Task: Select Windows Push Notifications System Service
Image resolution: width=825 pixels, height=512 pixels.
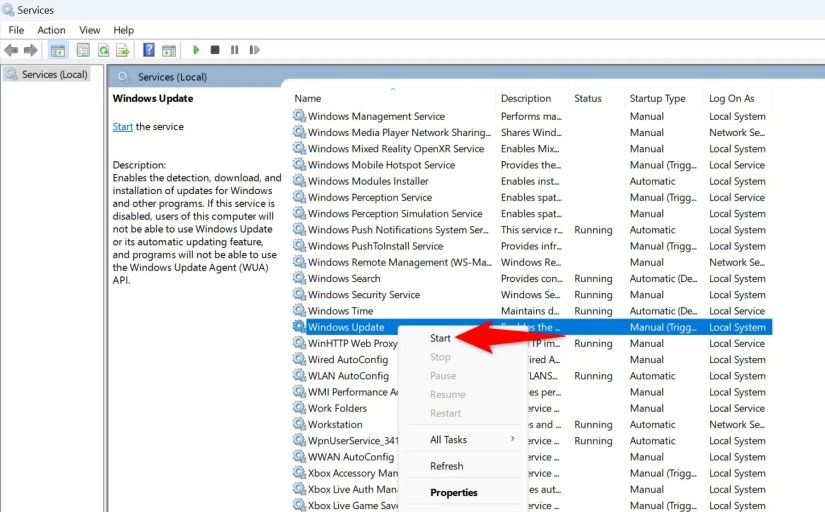Action: click(532, 230)
